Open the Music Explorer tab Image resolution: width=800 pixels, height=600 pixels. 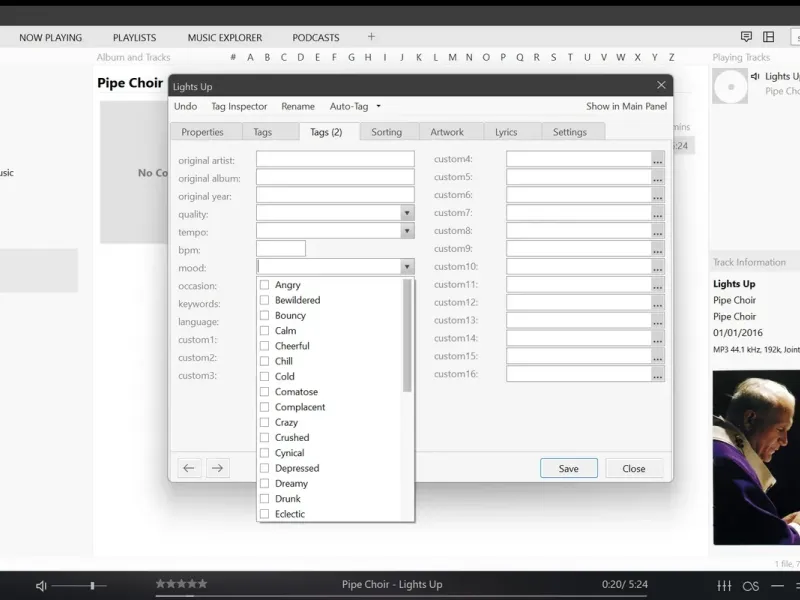[225, 38]
